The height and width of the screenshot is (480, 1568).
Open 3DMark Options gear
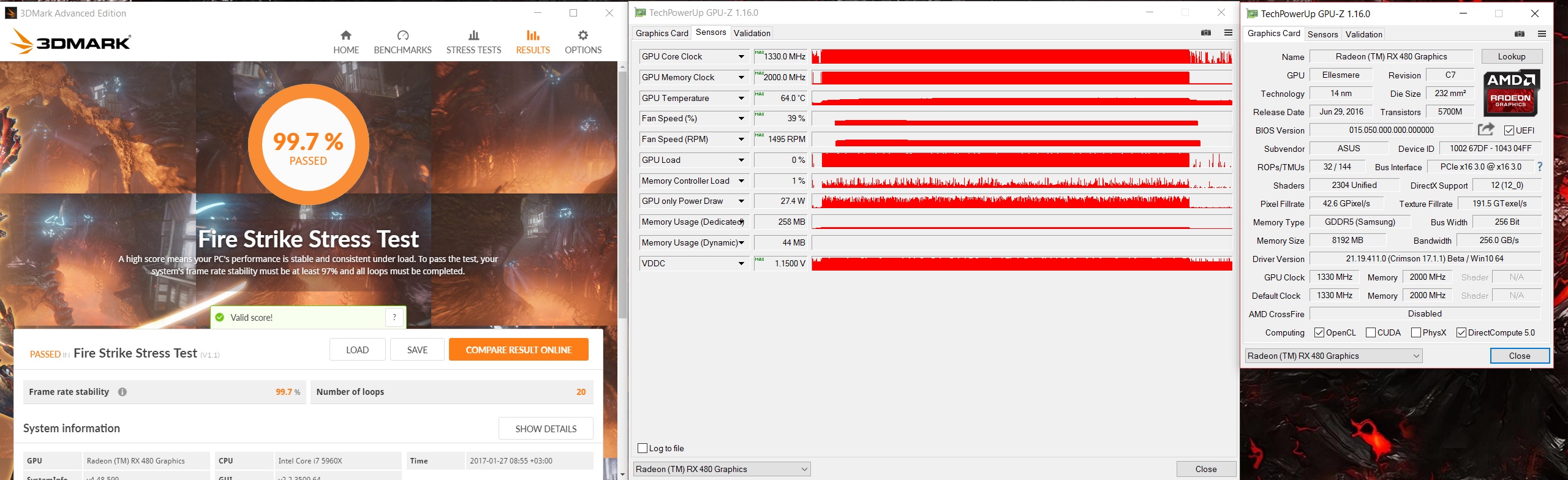coord(583,42)
